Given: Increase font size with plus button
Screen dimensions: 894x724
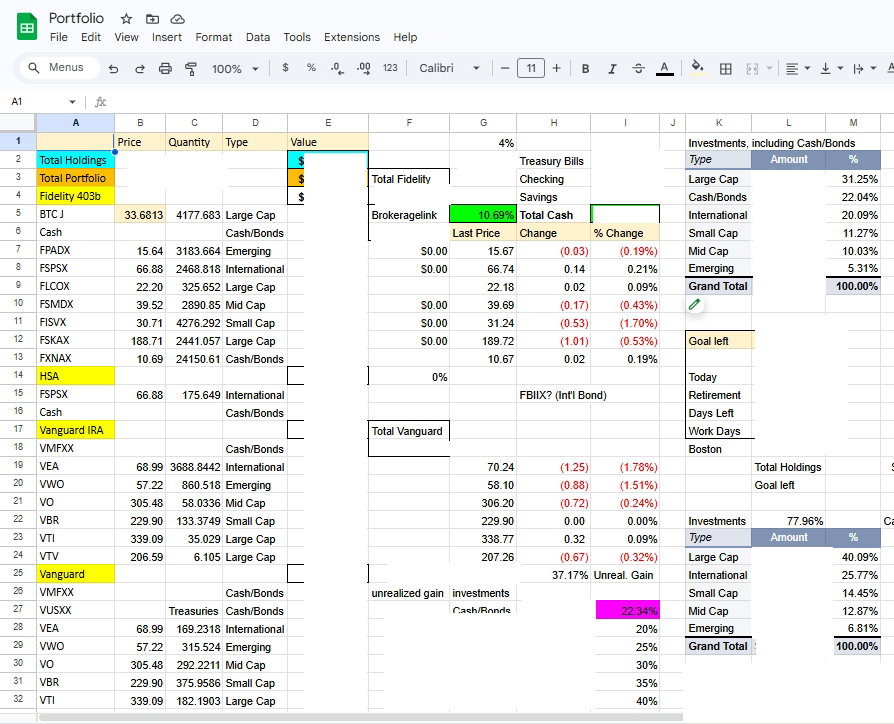Looking at the screenshot, I should tap(556, 68).
